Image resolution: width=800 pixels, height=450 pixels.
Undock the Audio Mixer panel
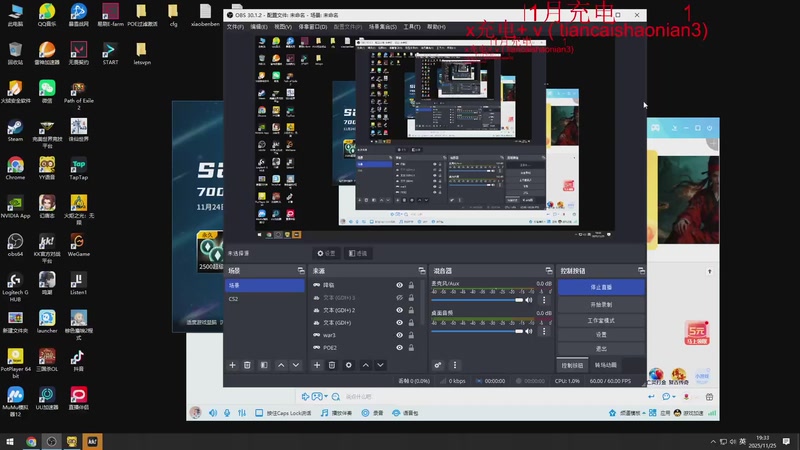pos(549,271)
